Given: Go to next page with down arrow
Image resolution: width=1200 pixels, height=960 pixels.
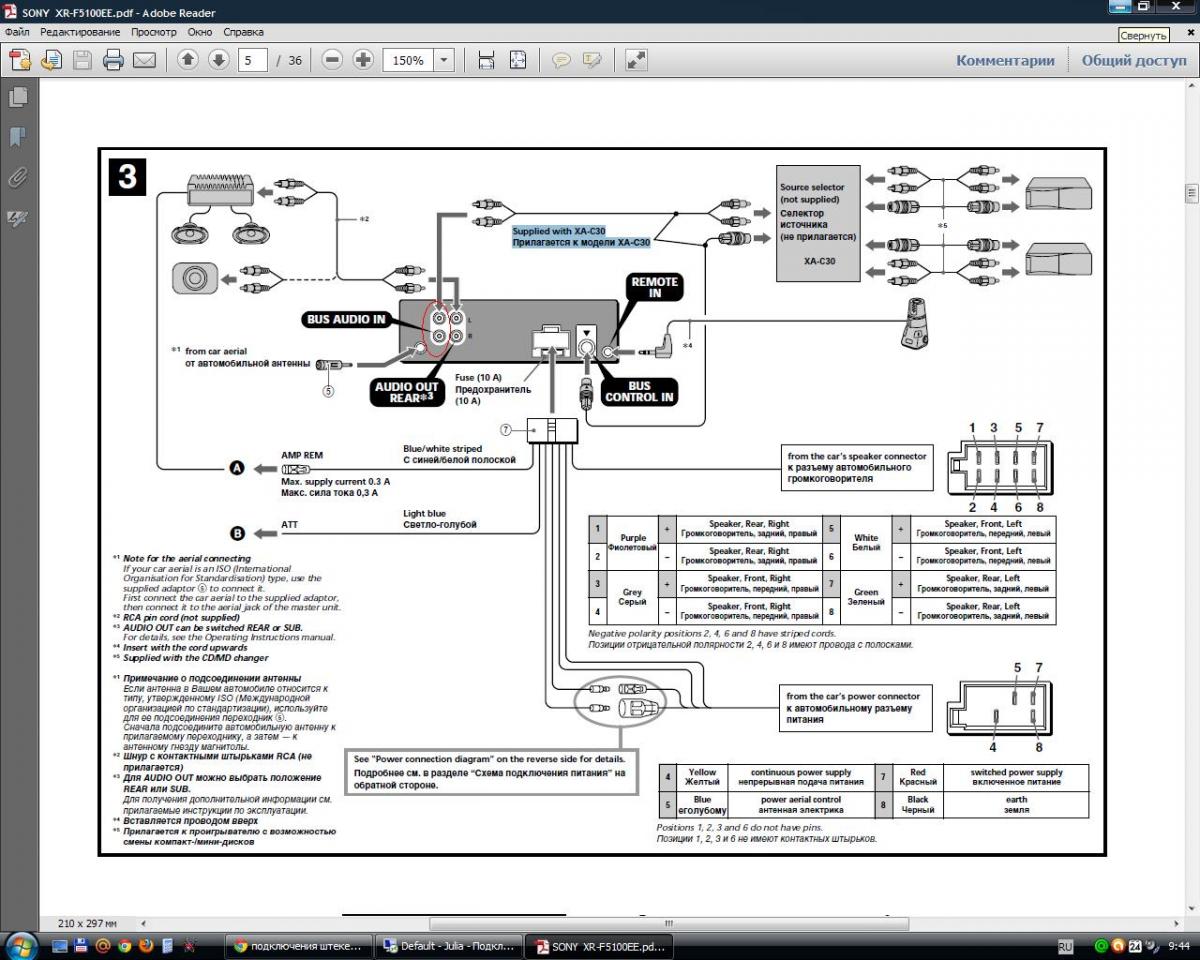Looking at the screenshot, I should (219, 60).
